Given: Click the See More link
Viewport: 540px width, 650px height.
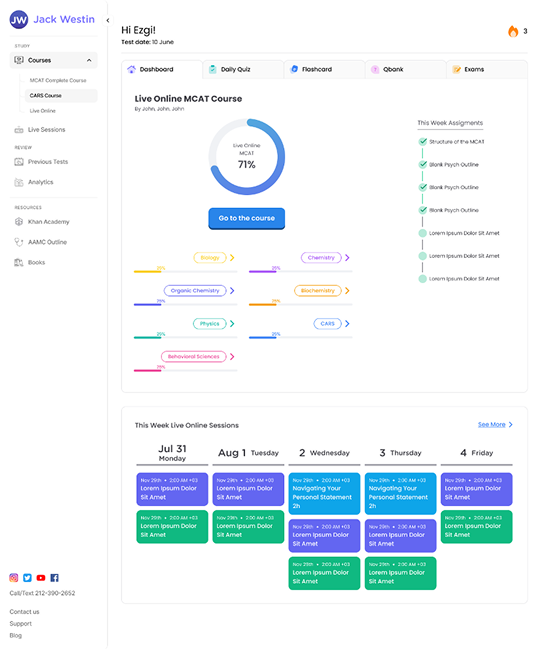Looking at the screenshot, I should click(492, 424).
